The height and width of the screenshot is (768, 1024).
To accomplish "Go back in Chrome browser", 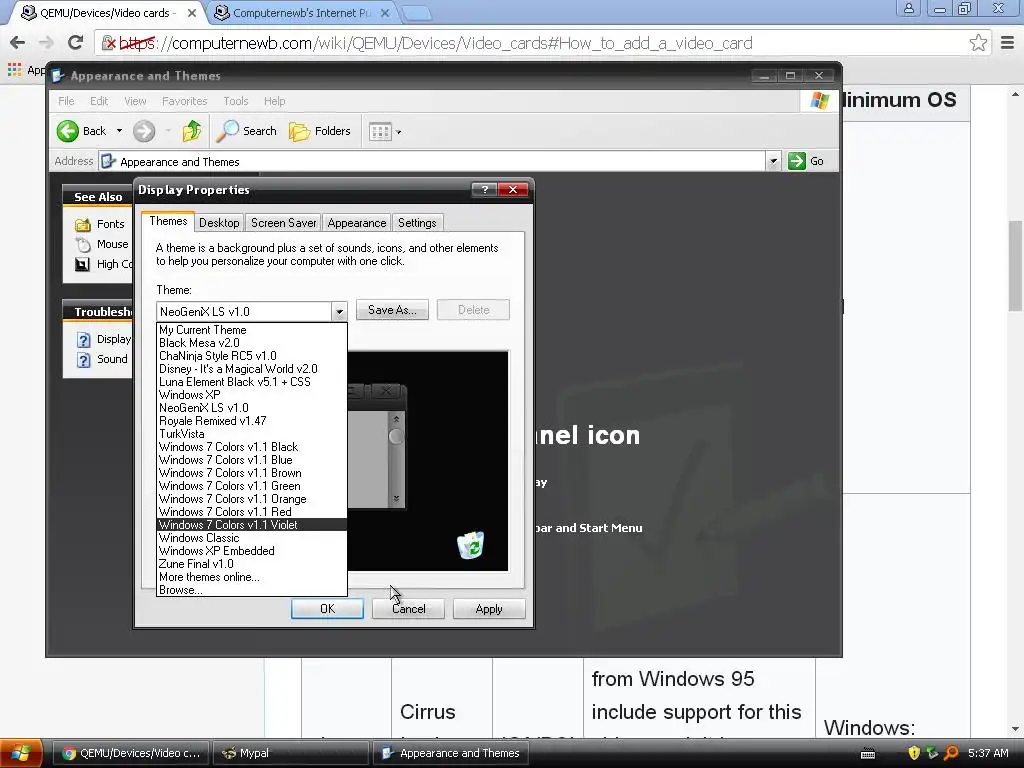I will (x=18, y=43).
